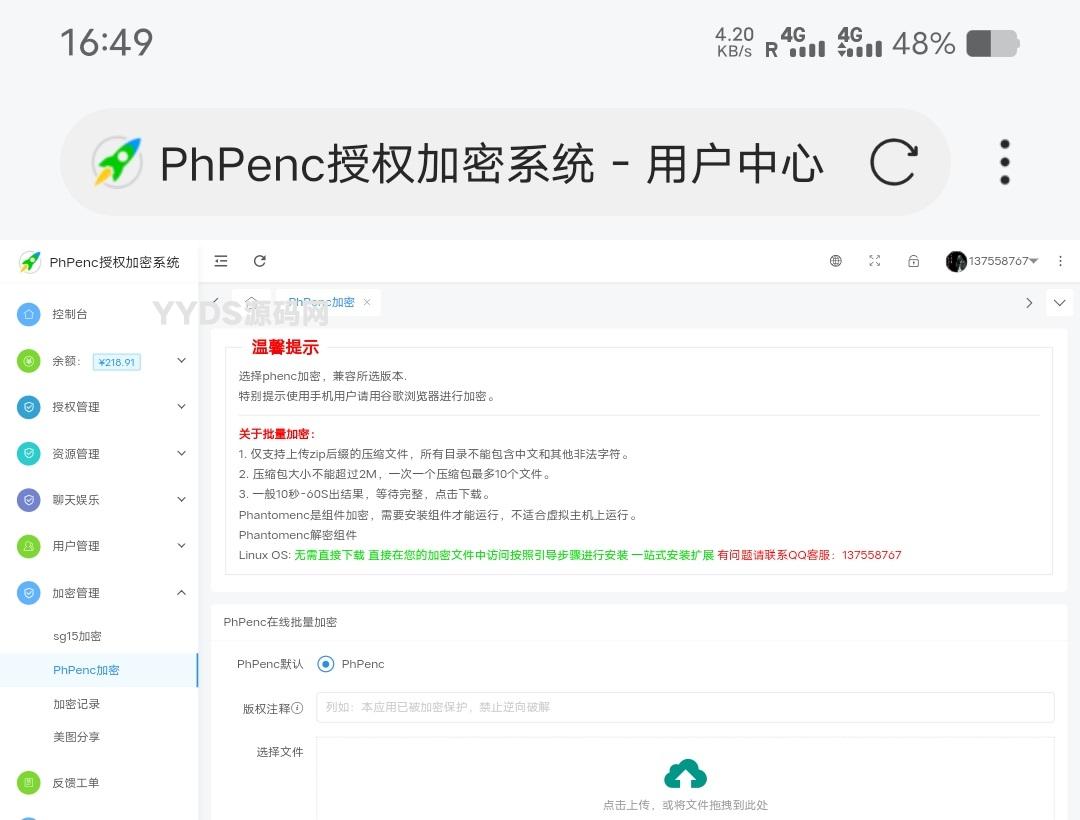Open the header's vertical dots menu
The height and width of the screenshot is (820, 1080).
1060,261
